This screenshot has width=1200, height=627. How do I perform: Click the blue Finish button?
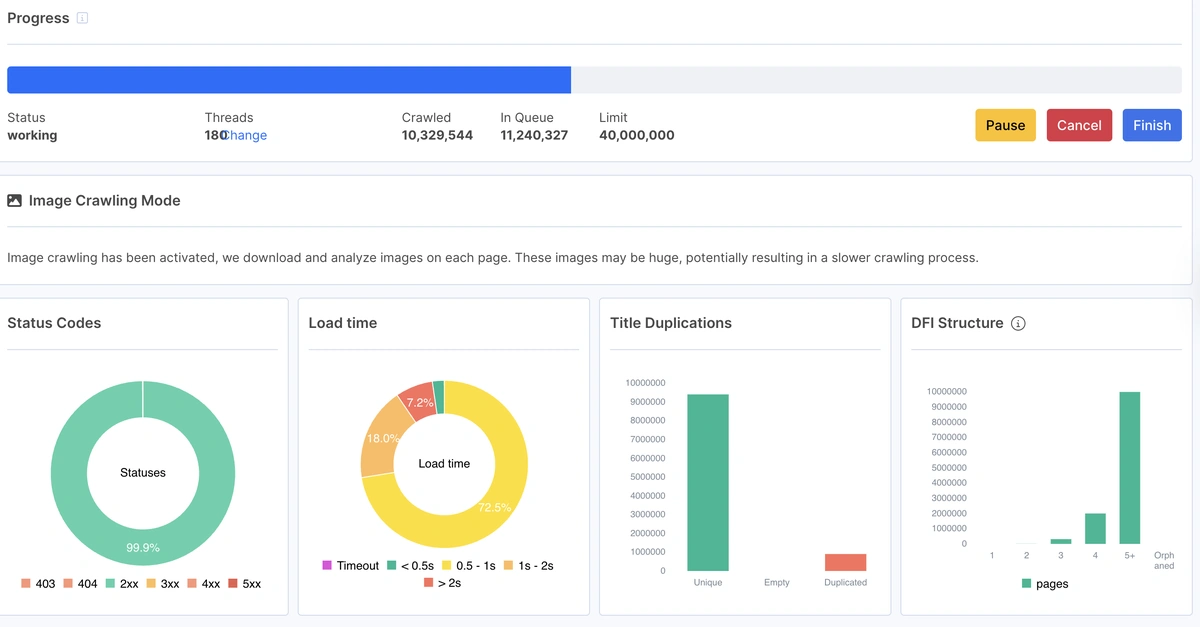[1151, 125]
